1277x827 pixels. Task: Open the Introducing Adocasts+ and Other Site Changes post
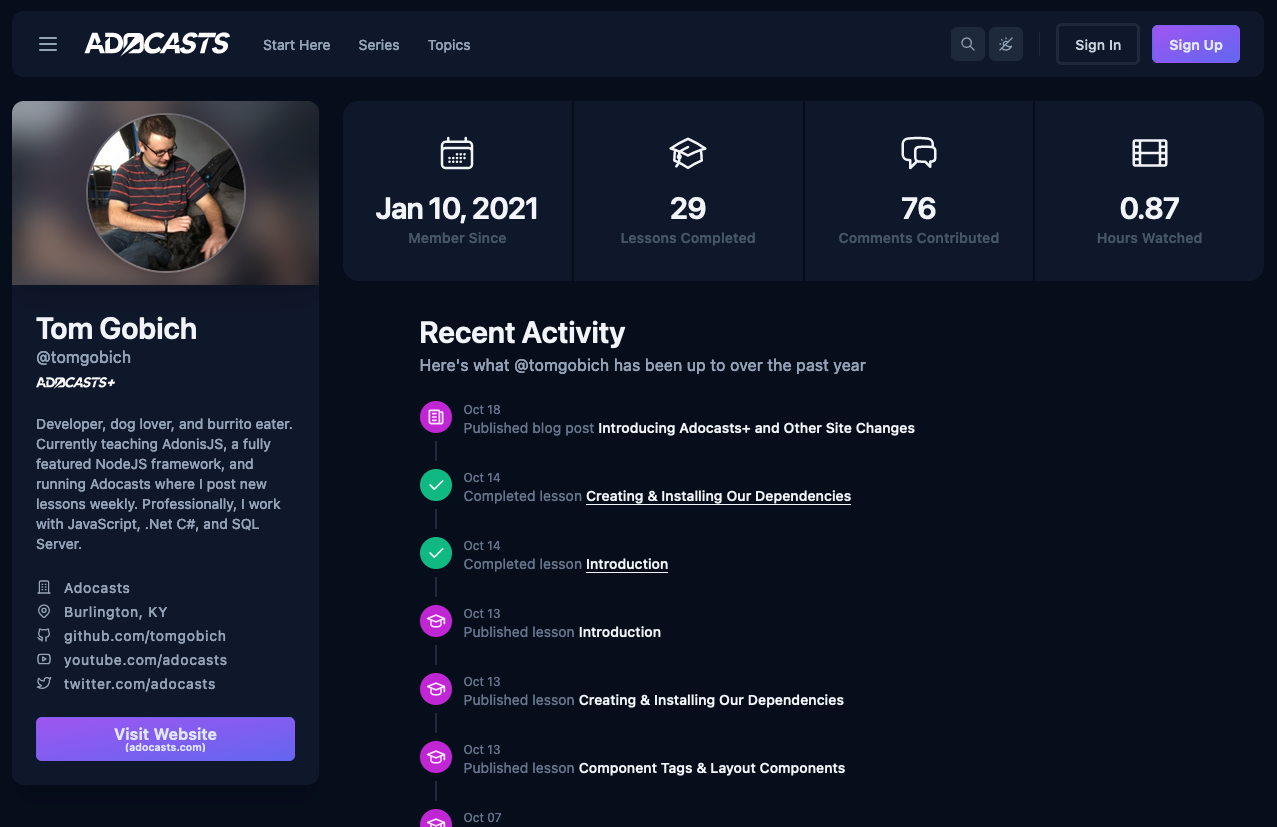(x=756, y=428)
